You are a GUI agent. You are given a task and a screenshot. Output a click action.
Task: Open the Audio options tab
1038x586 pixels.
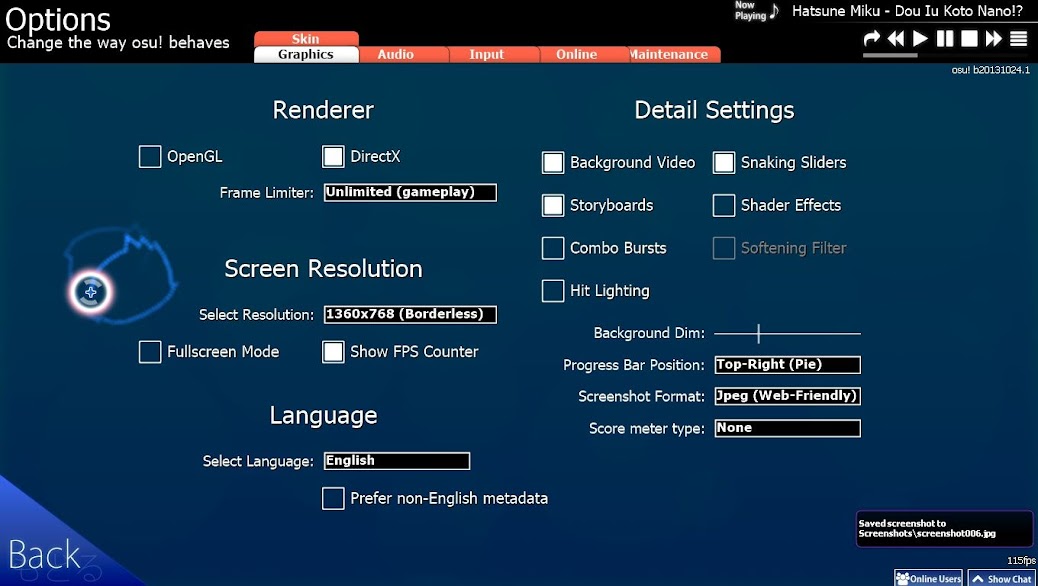[396, 54]
